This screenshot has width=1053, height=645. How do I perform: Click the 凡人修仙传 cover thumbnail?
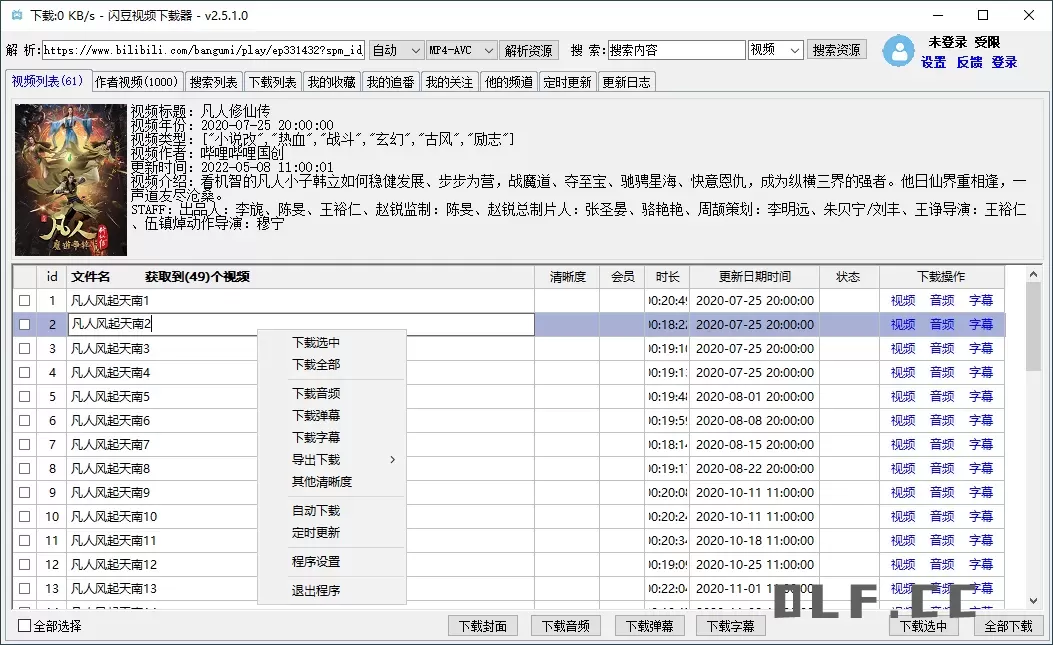click(x=70, y=180)
